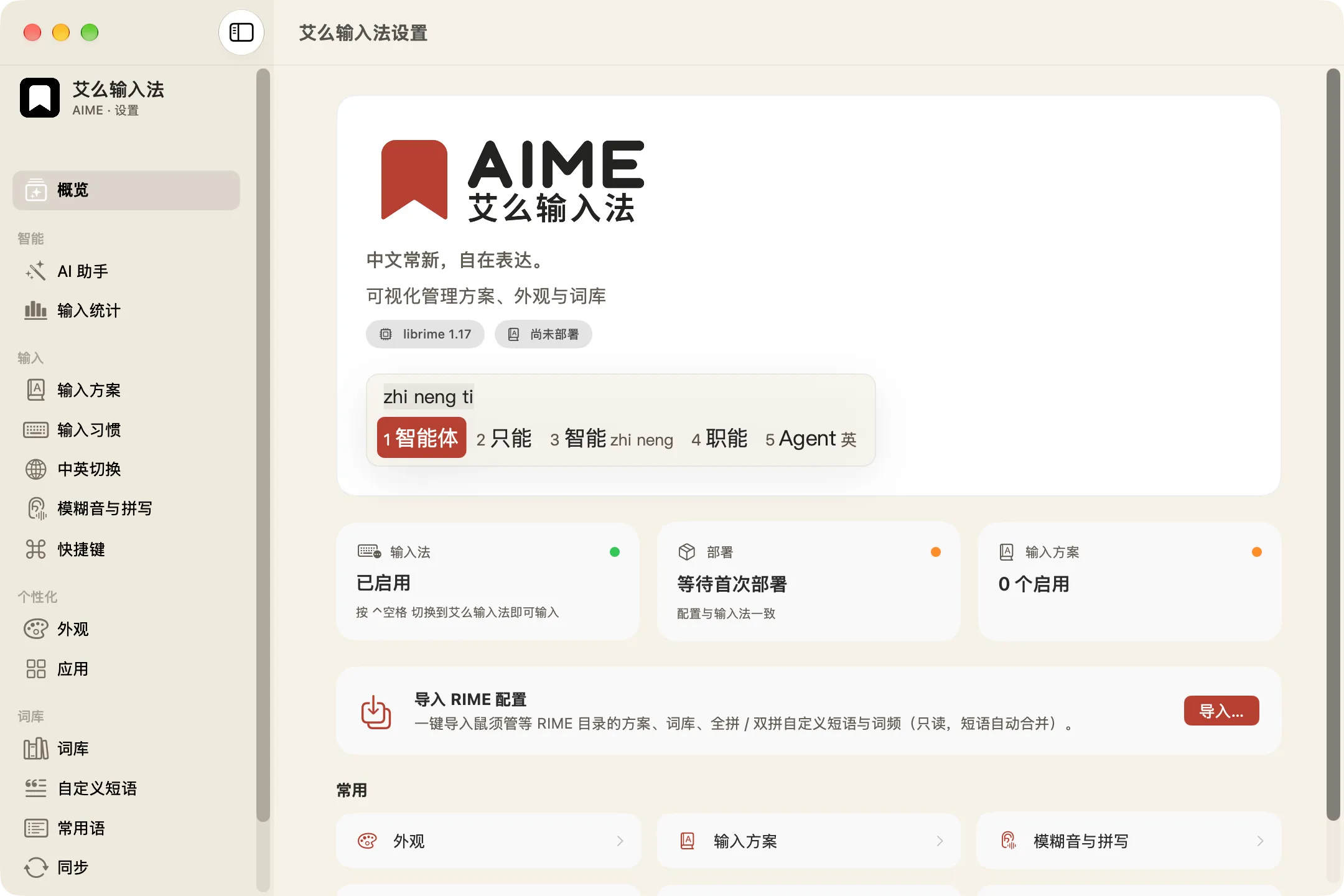Click the chevron on the 外观 shortcut row
The width and height of the screenshot is (1344, 896).
[x=620, y=841]
